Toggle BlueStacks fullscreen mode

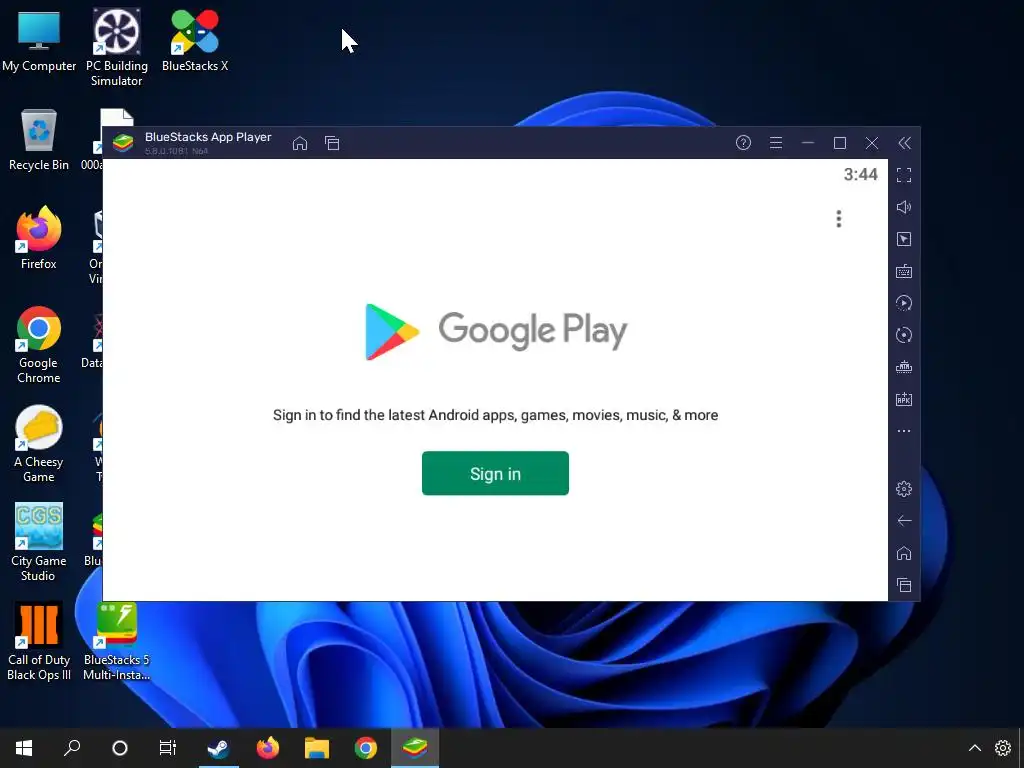904,175
